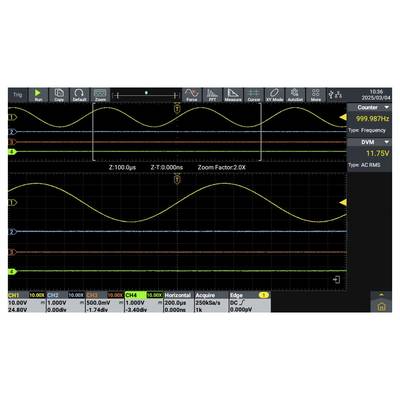Screen dimensions: 400x400
Task: Tap the Copy toolbar icon
Action: coord(59,95)
